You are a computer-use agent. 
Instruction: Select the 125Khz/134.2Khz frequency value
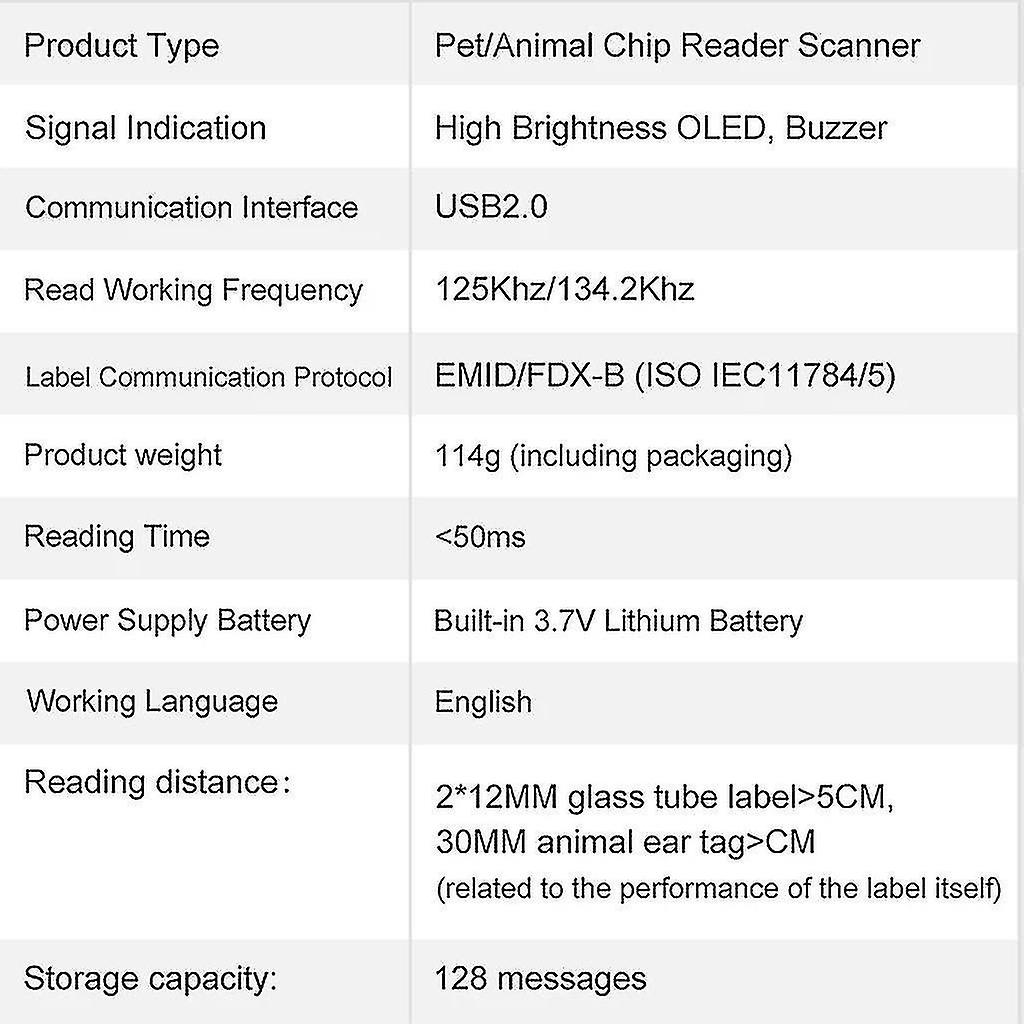point(564,290)
